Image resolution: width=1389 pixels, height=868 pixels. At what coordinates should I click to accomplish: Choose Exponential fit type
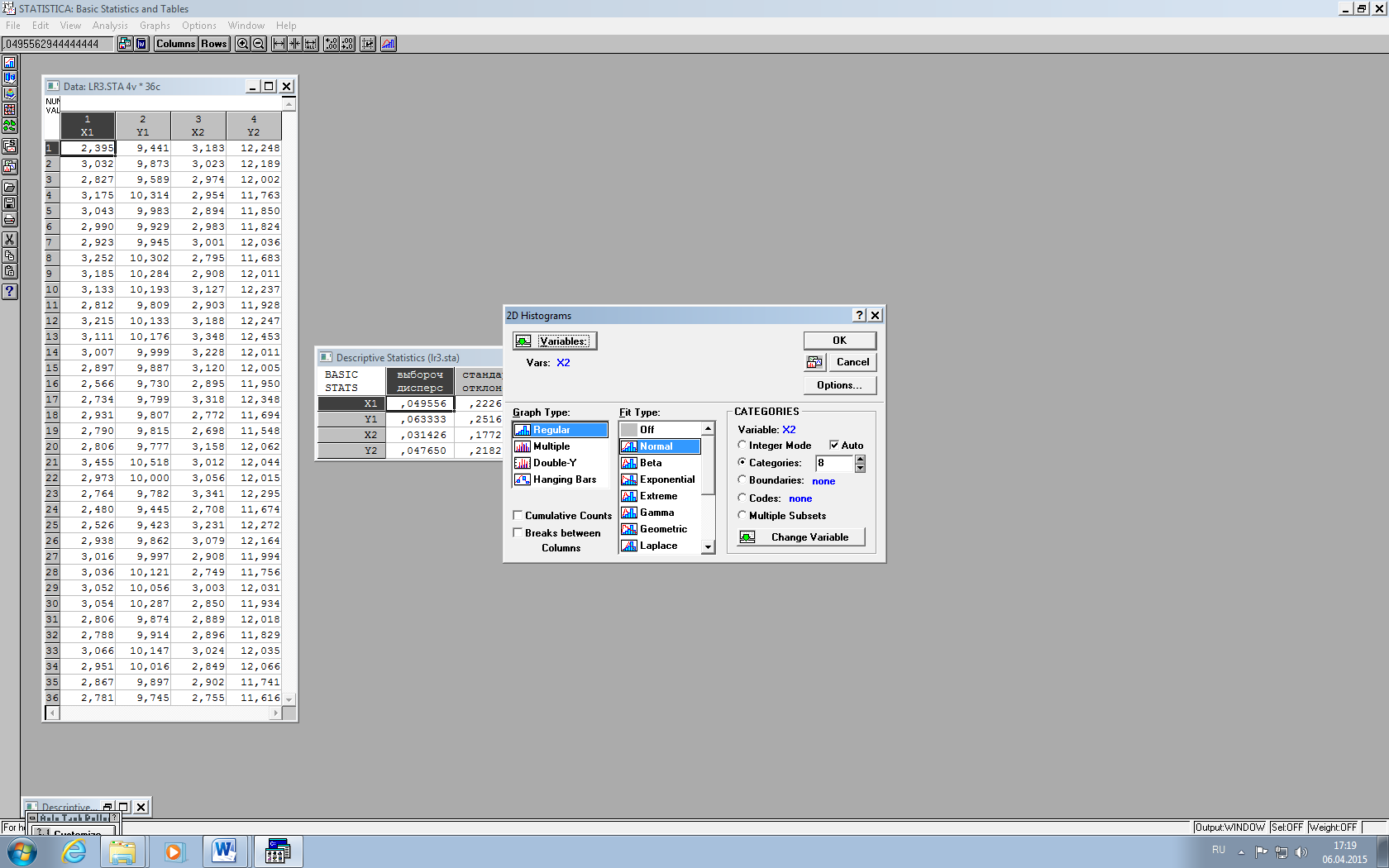coord(660,479)
